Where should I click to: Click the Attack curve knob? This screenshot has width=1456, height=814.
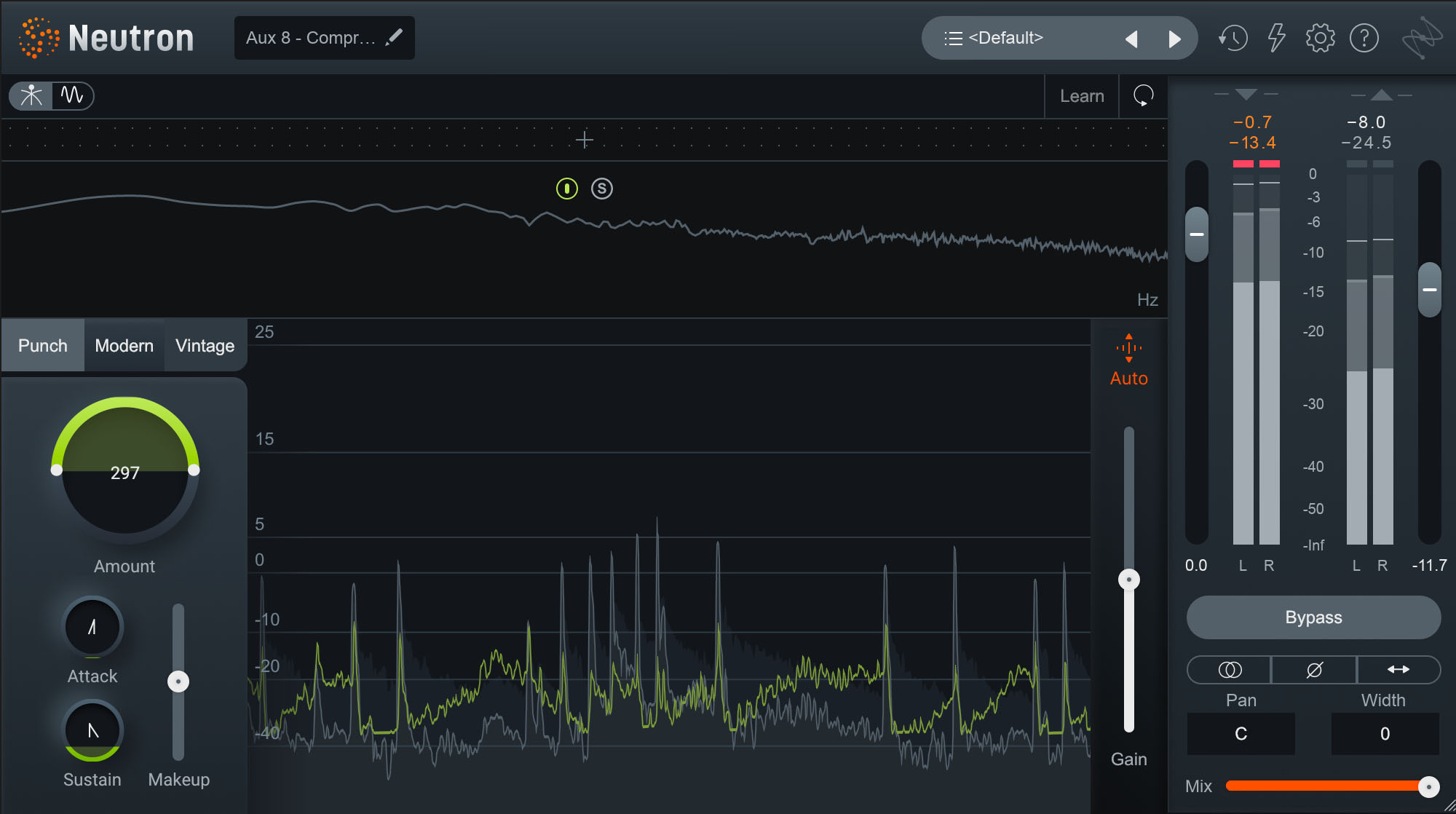93,627
